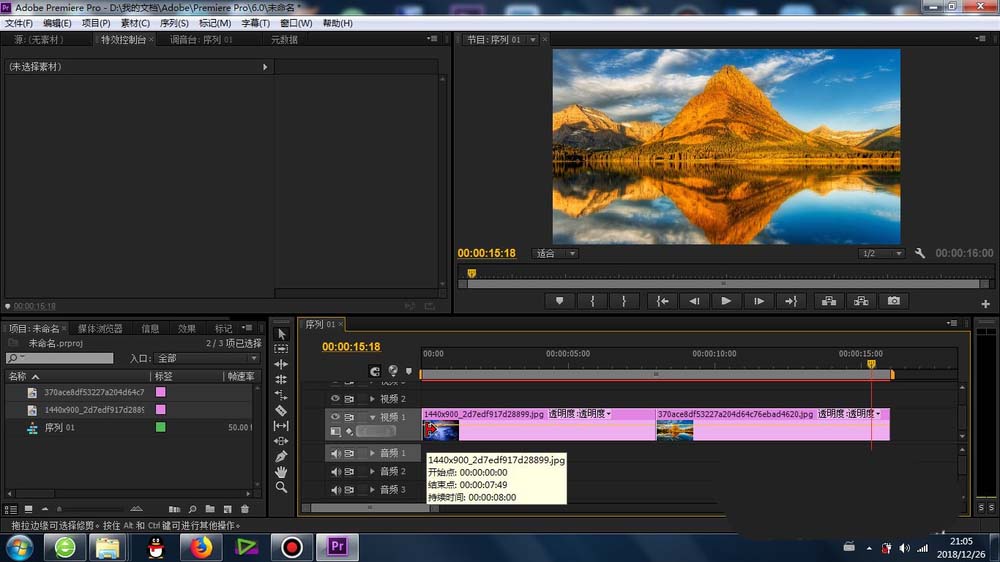Select the Pen tool
The width and height of the screenshot is (1000, 562).
tap(281, 456)
